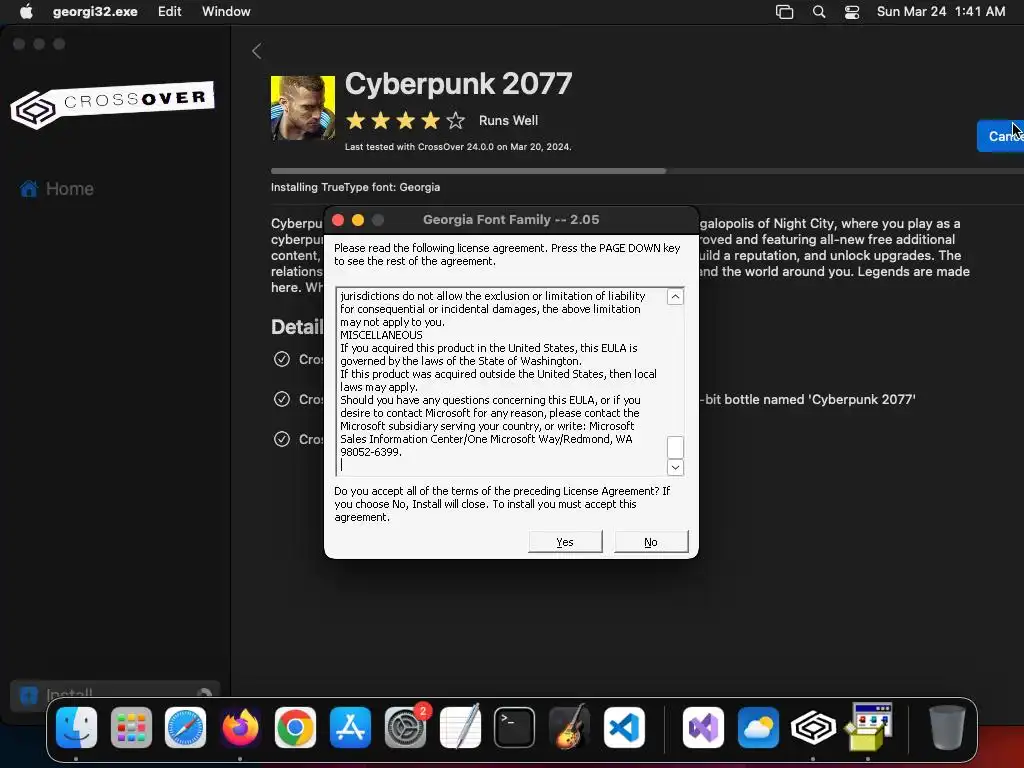Open the installer package icon in Dock

click(x=868, y=728)
